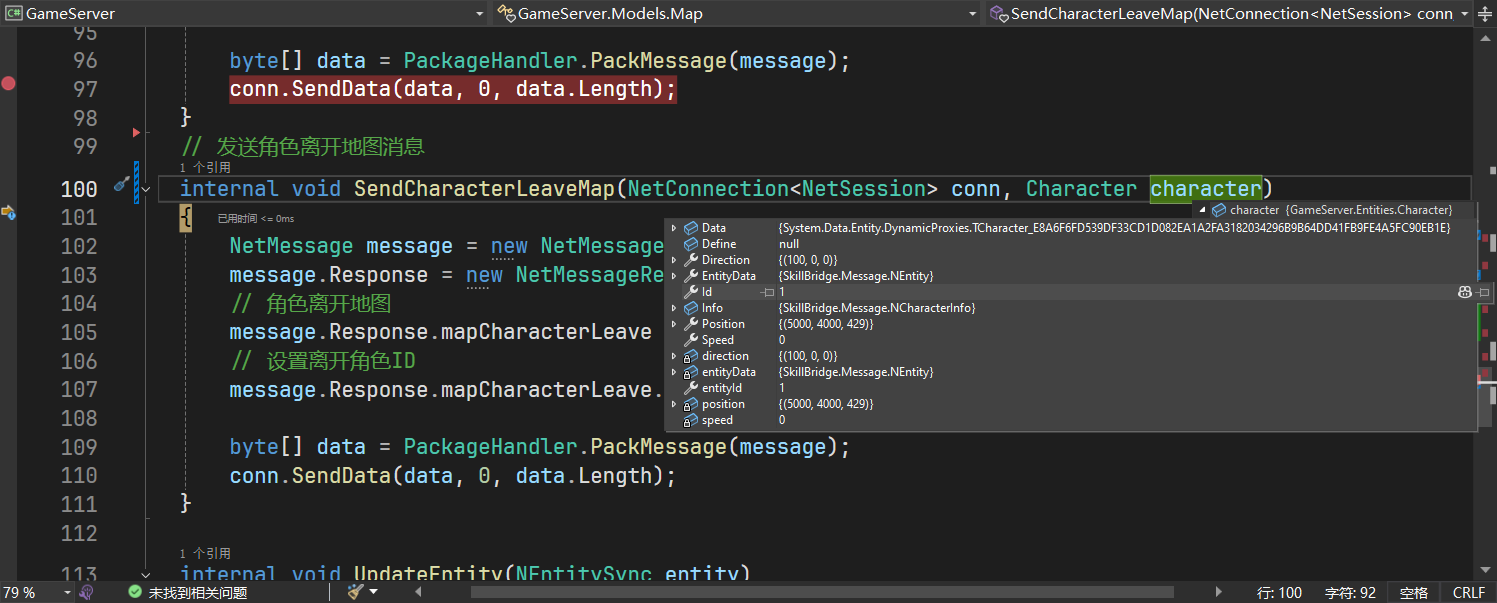Open the 79 % zoom level dropdown
Screen dimensions: 1497x603
click(x=67, y=593)
